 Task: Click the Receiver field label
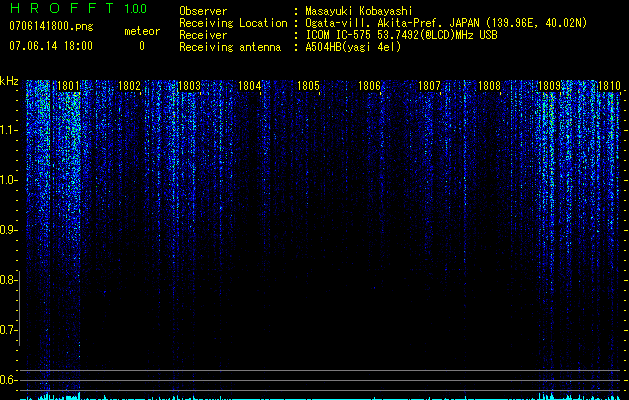[x=203, y=35]
